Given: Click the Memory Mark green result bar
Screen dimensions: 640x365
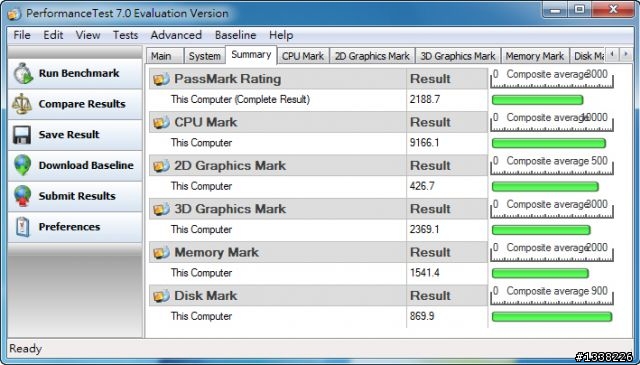Looking at the screenshot, I should [x=540, y=274].
